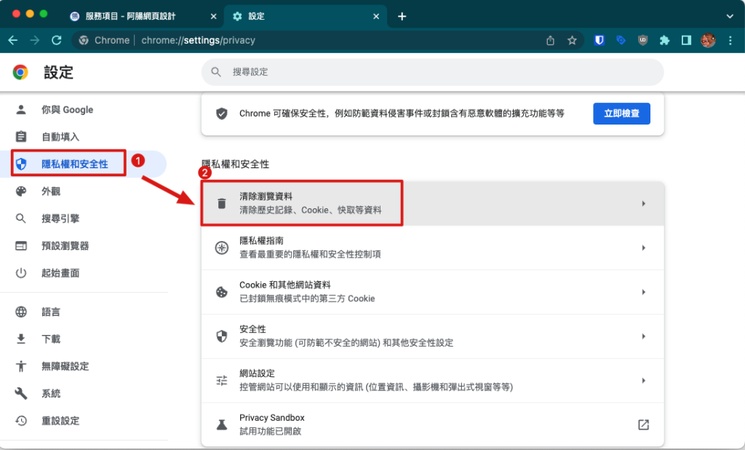Viewport: 745px width, 450px height.
Task: Toggle the side panel icon
Action: 686,40
